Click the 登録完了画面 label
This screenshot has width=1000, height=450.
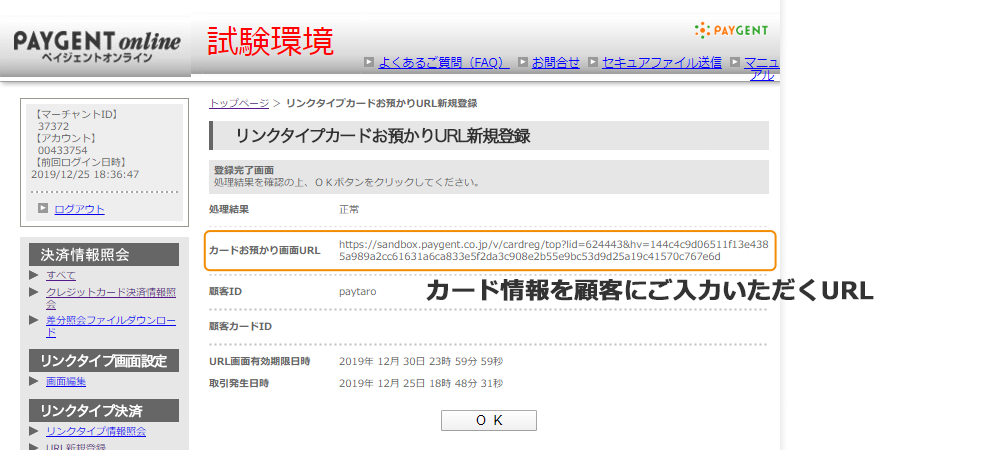[x=244, y=170]
